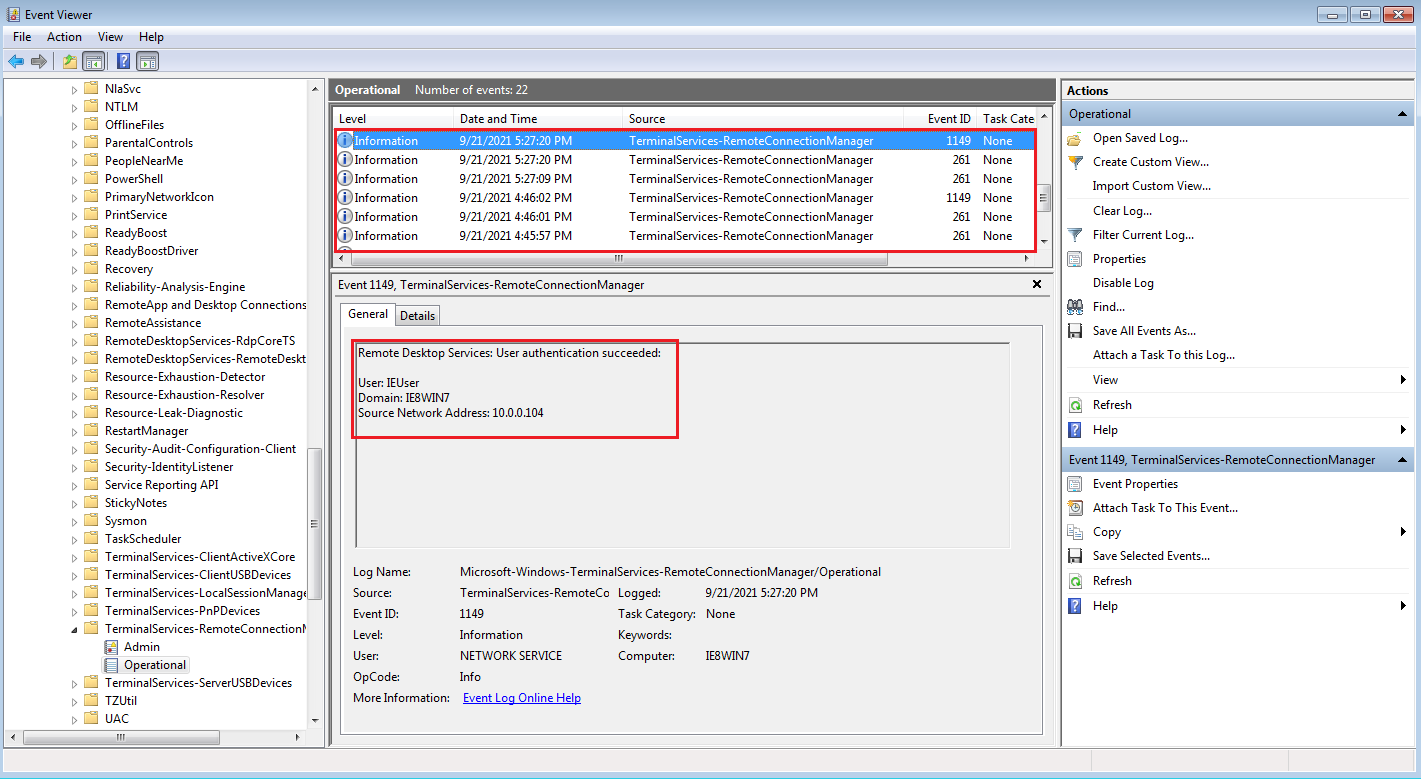Click Clear Log... action

coord(1123,211)
